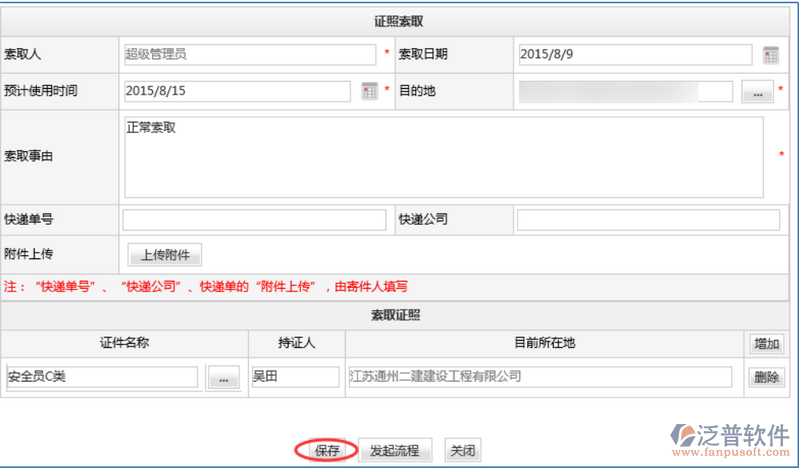Close the form with 关闭

tap(461, 450)
